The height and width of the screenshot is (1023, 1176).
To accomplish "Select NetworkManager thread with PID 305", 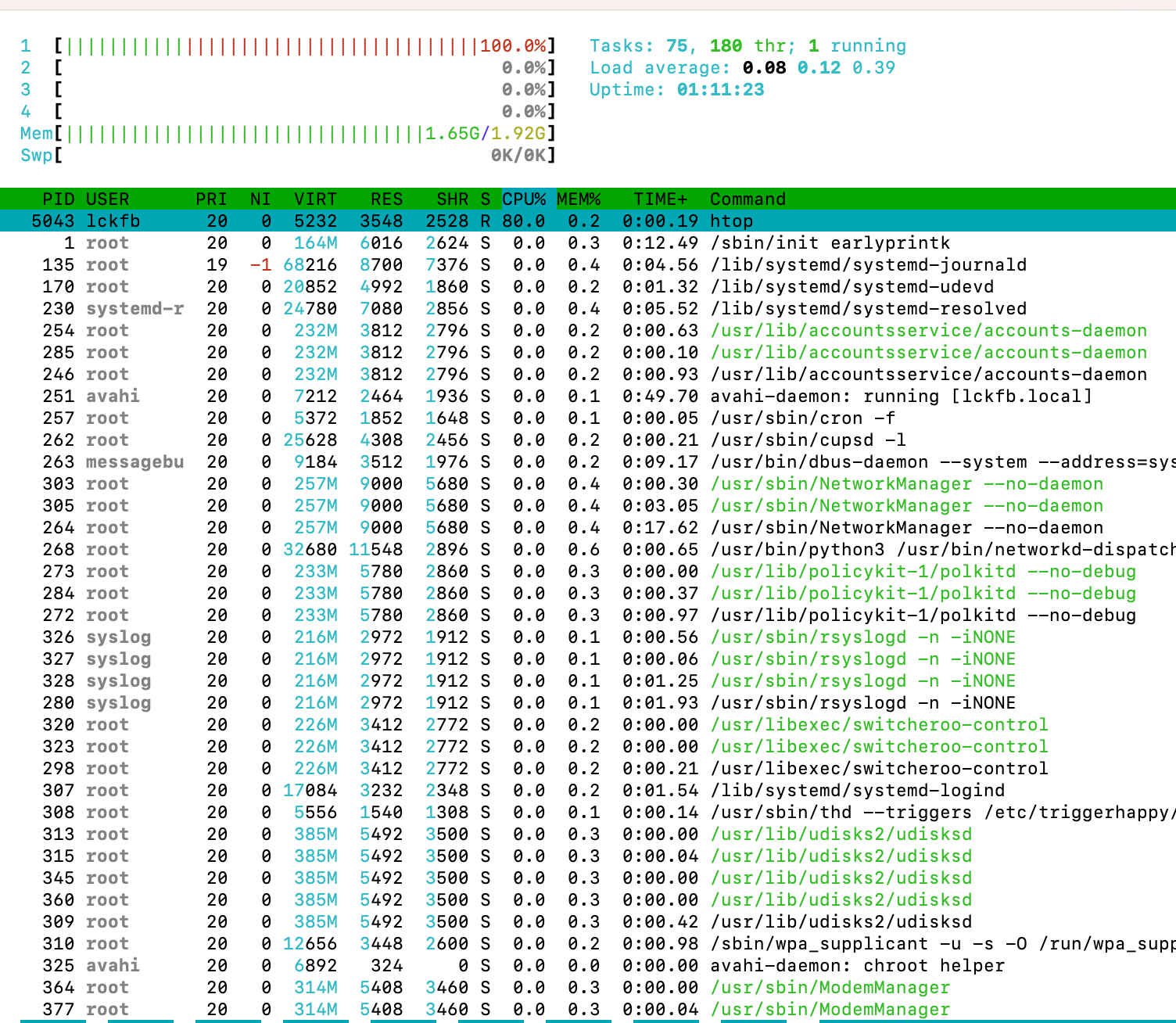I will pyautogui.click(x=588, y=506).
